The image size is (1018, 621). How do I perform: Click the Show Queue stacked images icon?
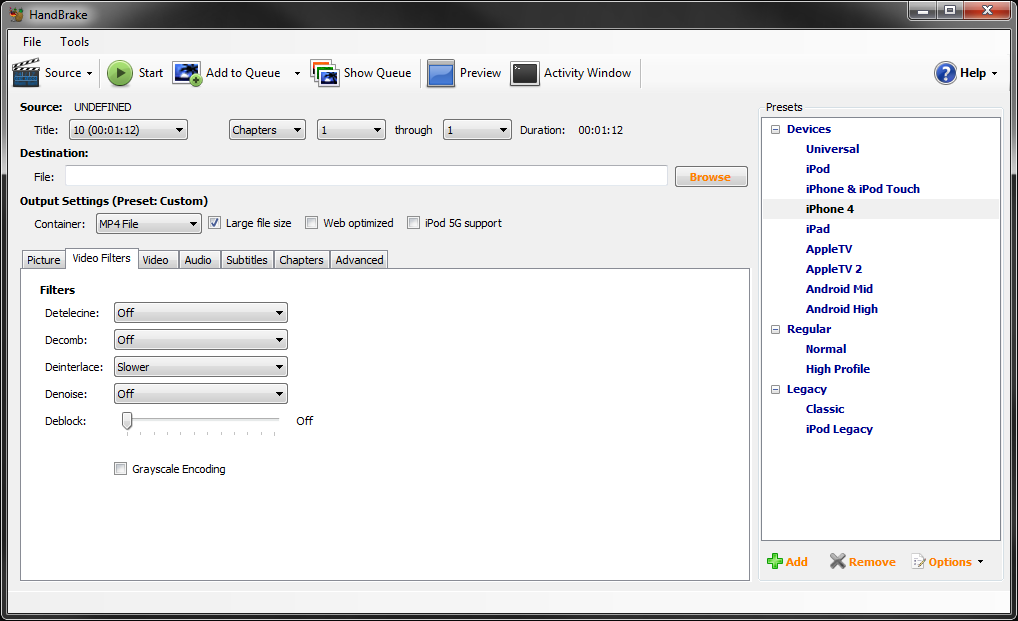click(x=325, y=73)
